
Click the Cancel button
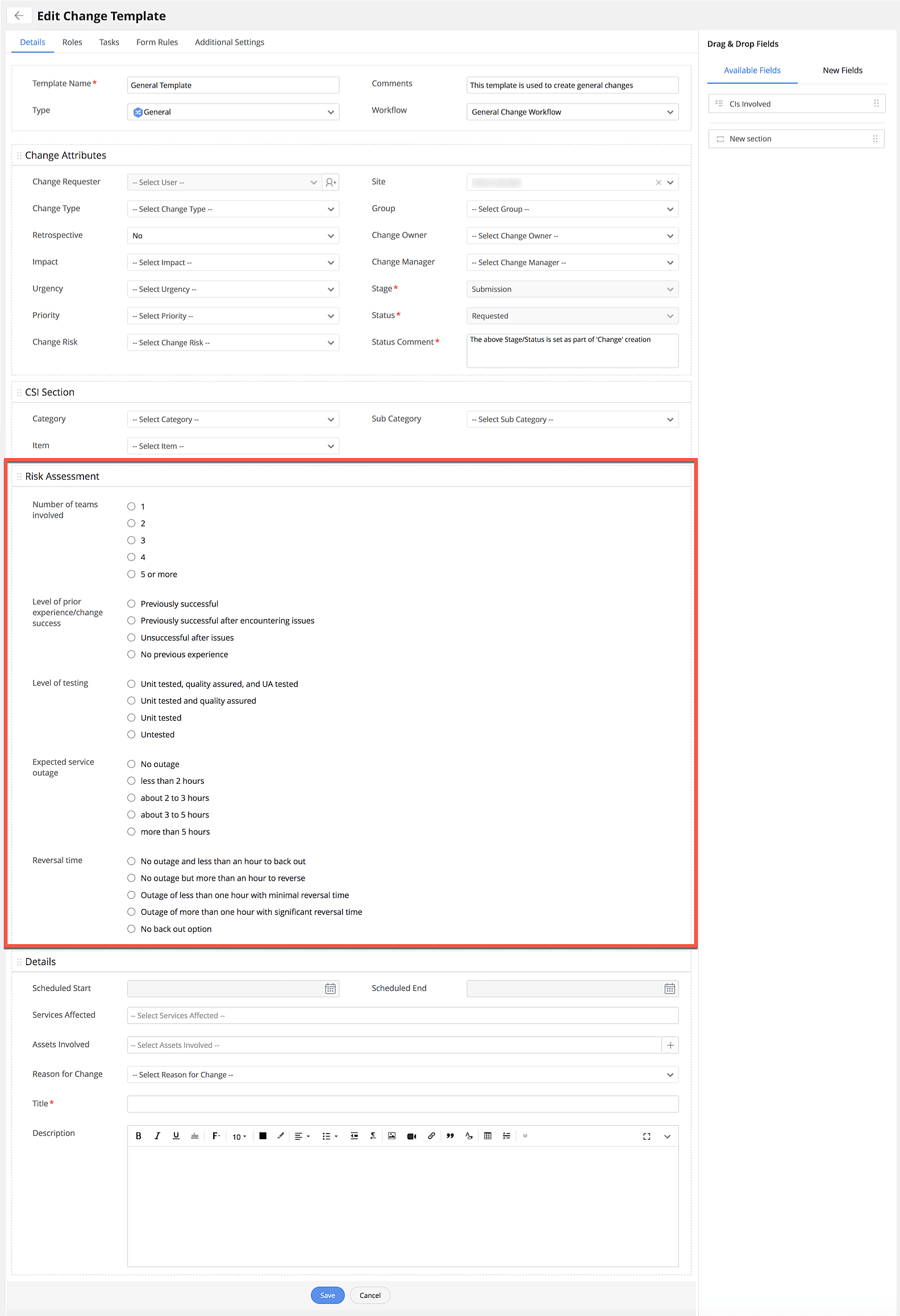[x=370, y=1295]
